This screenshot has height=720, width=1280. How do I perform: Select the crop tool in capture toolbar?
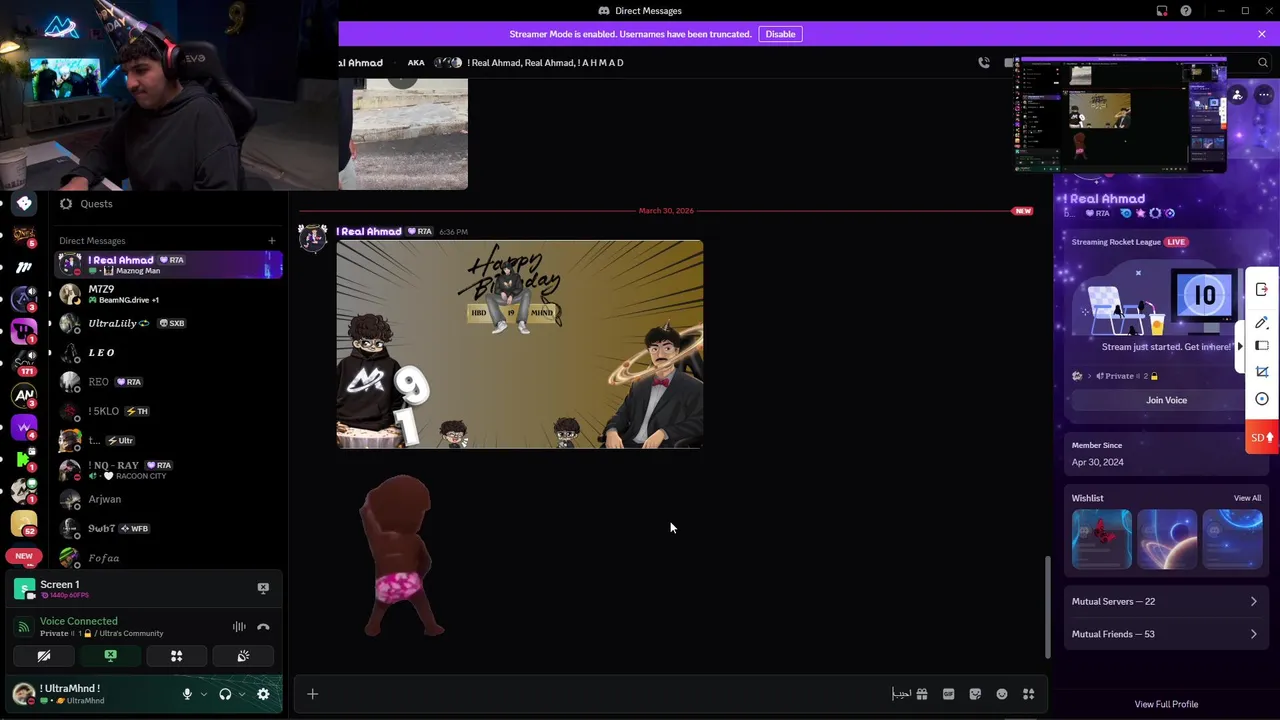click(x=1262, y=371)
